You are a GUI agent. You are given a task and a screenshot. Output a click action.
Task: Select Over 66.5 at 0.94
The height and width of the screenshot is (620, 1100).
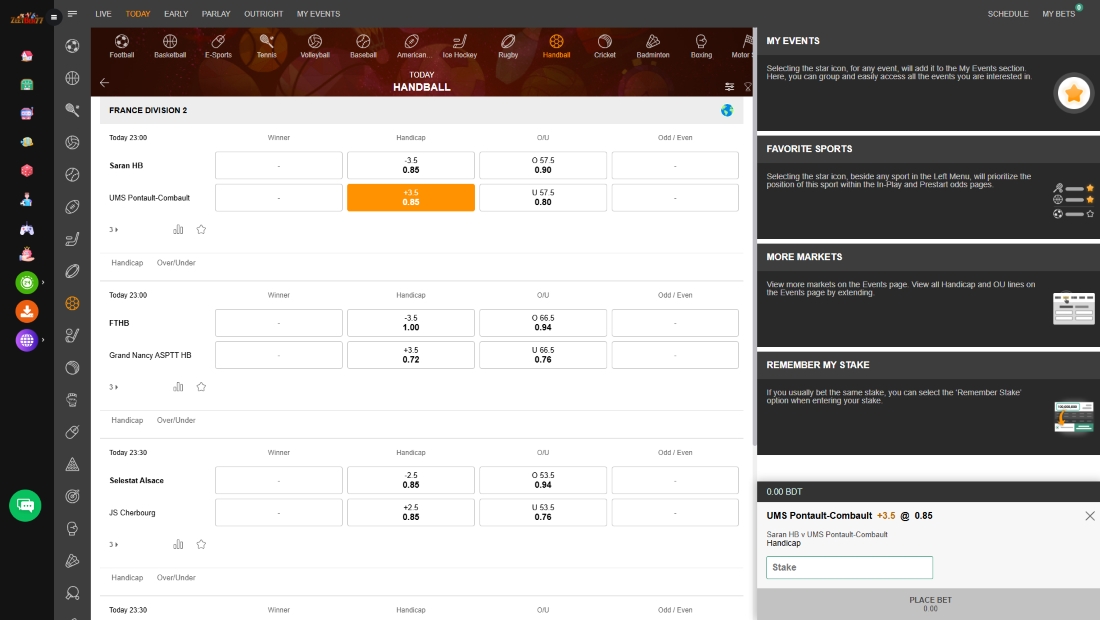point(543,323)
